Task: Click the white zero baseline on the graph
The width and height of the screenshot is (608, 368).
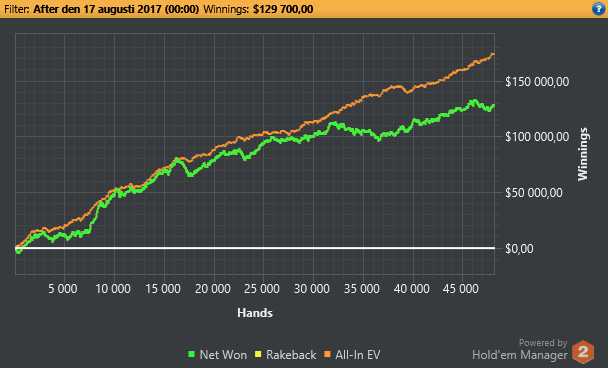Action: click(255, 248)
